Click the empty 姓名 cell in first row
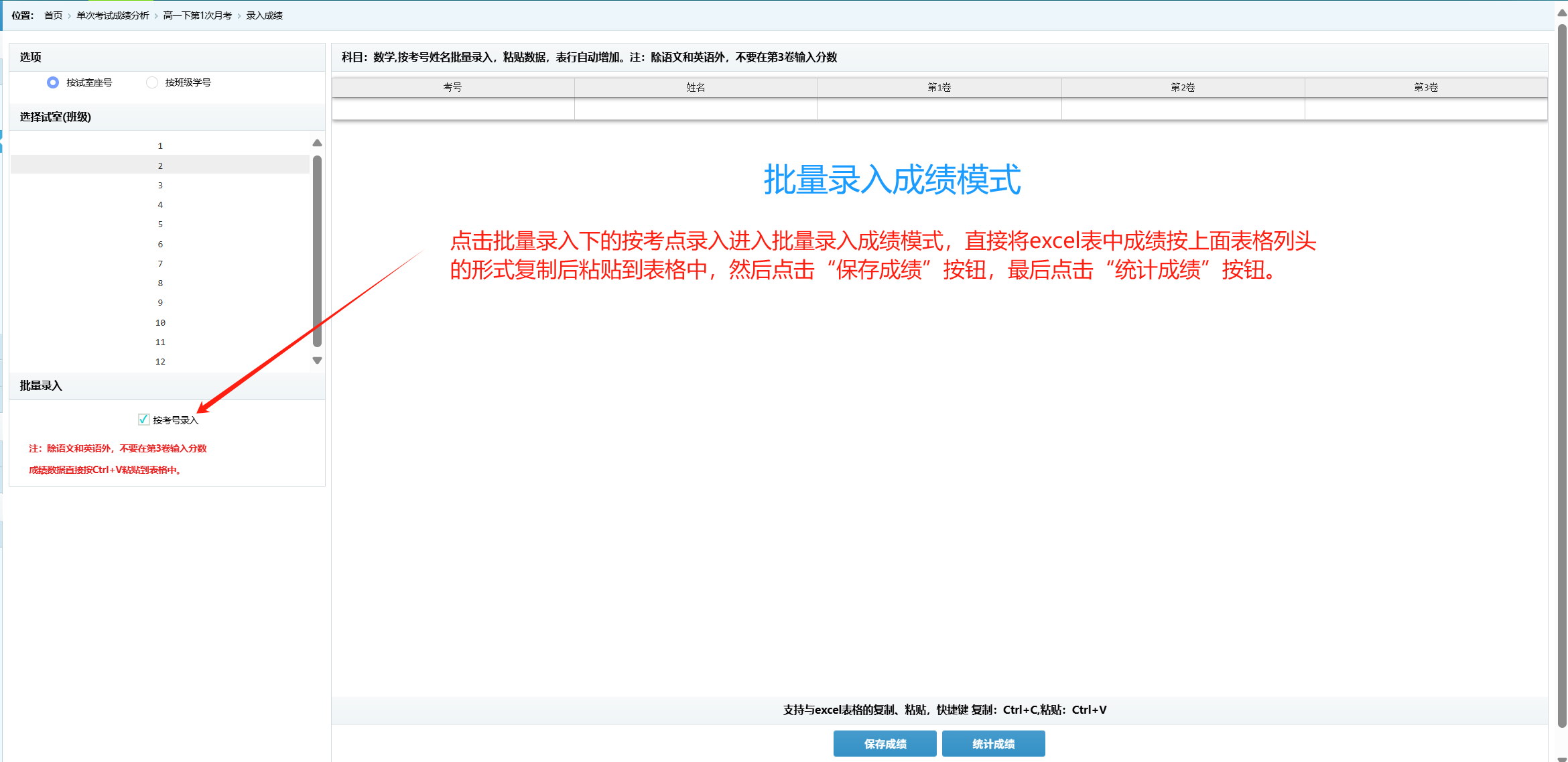The width and height of the screenshot is (1568, 762). (696, 109)
